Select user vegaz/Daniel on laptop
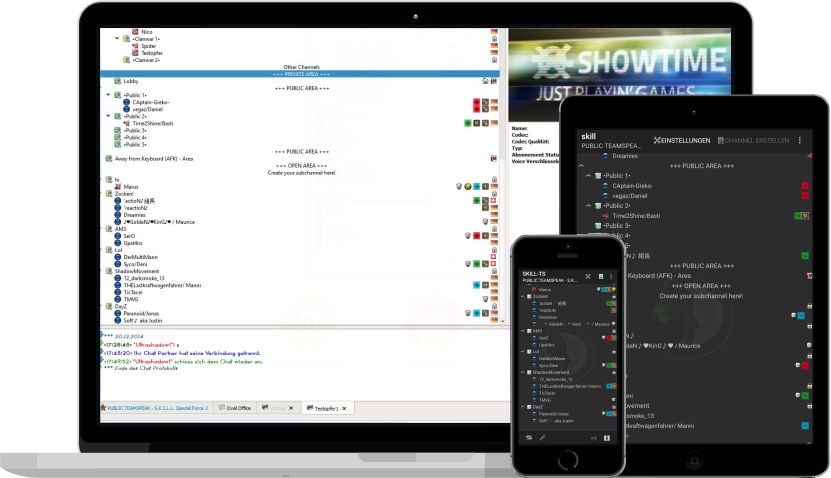Viewport: 831px width, 478px height. click(147, 109)
